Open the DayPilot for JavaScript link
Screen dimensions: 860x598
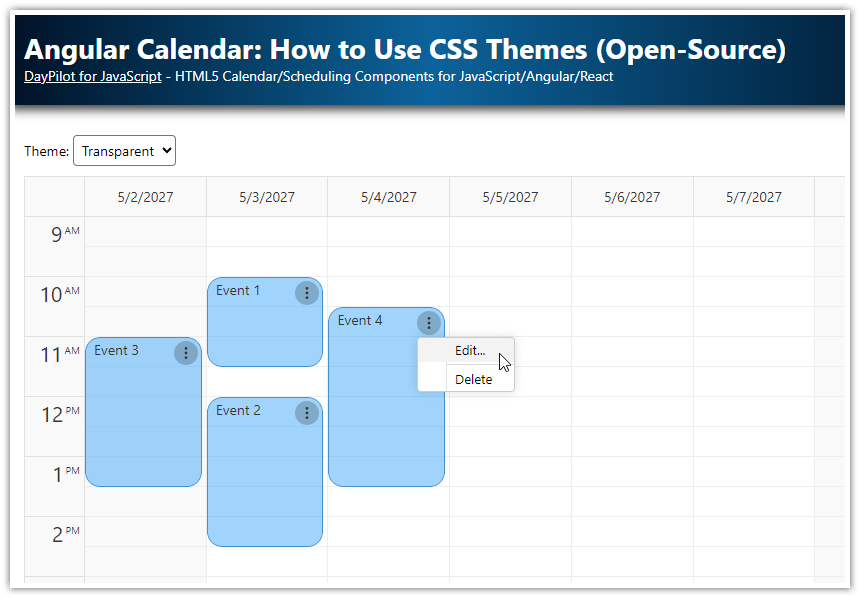point(92,76)
